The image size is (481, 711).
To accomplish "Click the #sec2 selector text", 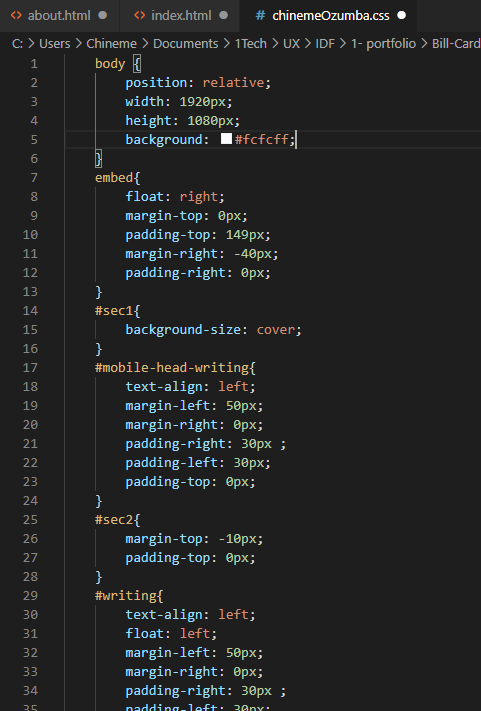I will point(114,520).
